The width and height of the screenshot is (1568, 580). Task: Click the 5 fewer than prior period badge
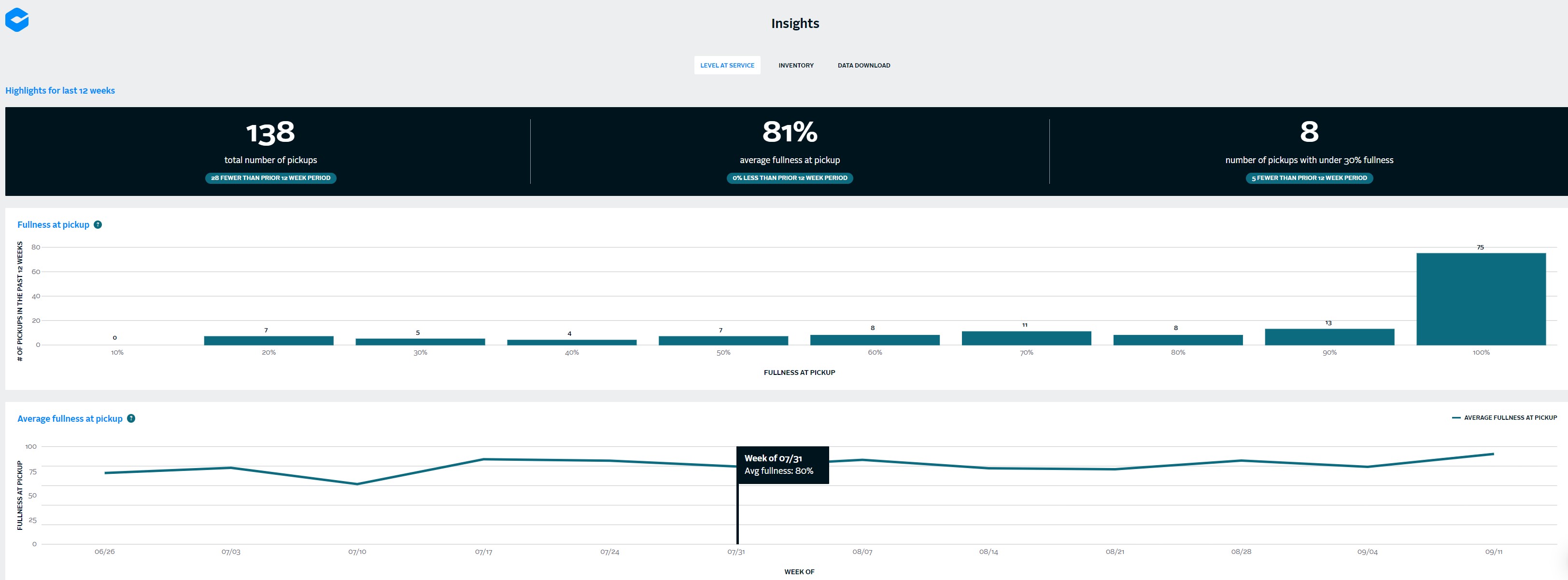tap(1309, 178)
